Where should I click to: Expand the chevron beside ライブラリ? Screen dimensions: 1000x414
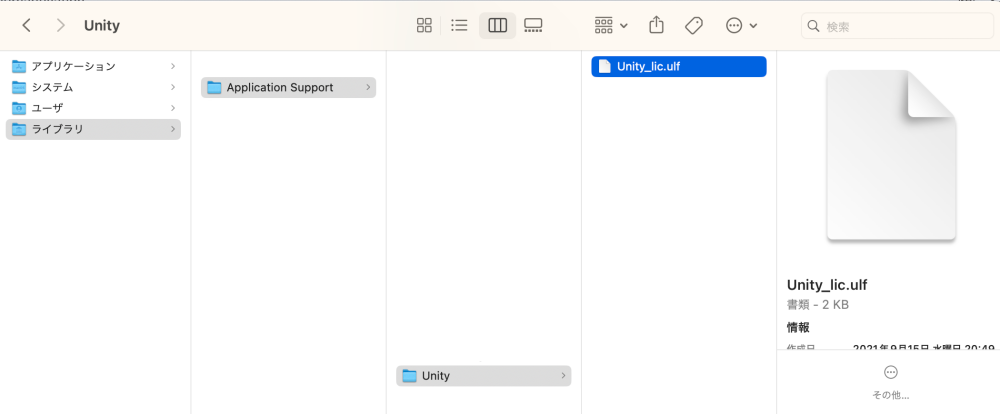click(173, 129)
